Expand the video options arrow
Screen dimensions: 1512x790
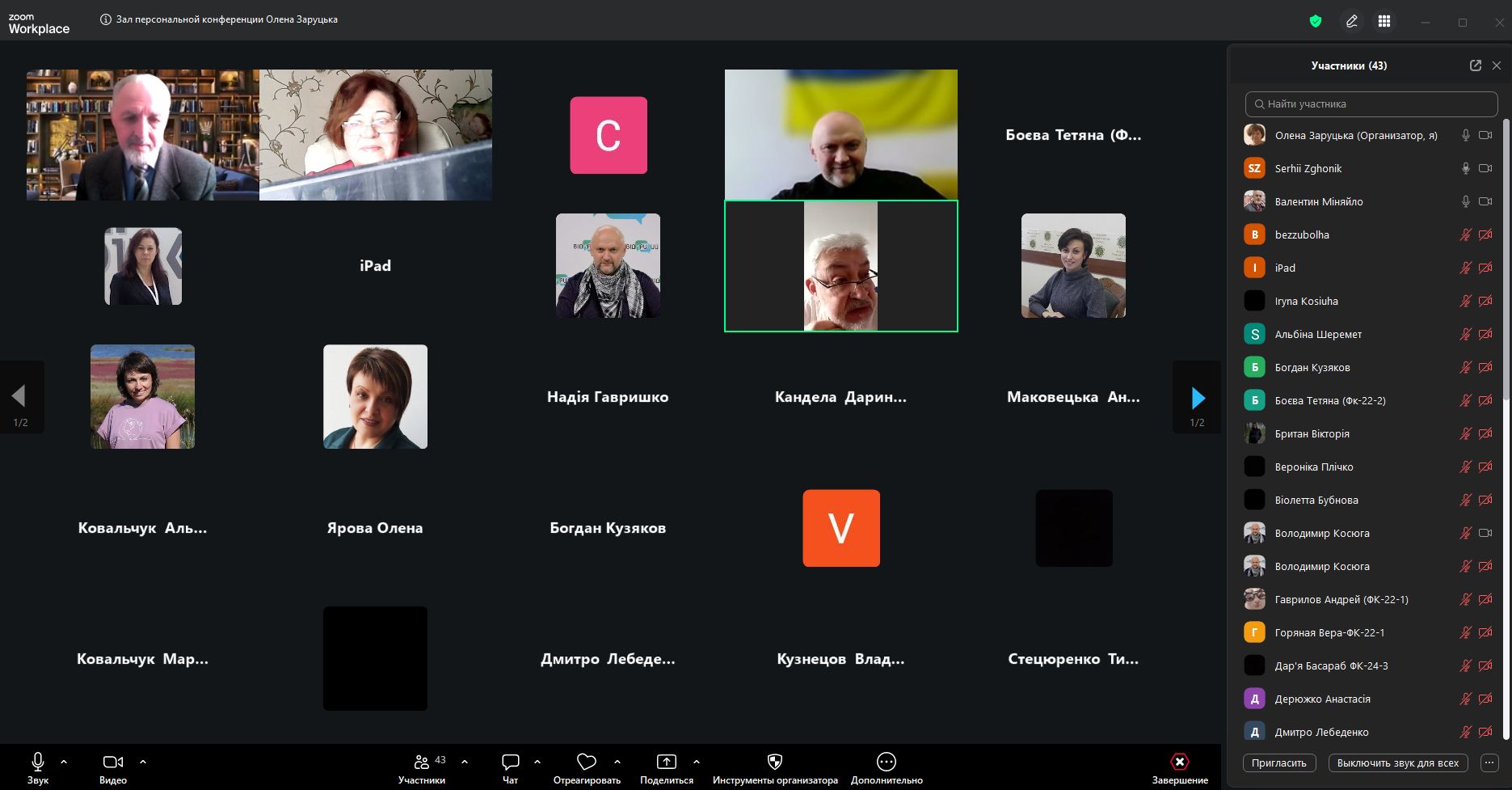coord(143,762)
